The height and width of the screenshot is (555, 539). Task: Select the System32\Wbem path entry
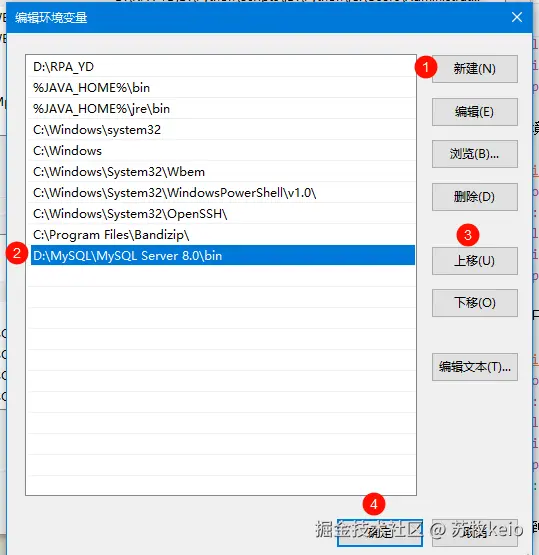coord(223,172)
